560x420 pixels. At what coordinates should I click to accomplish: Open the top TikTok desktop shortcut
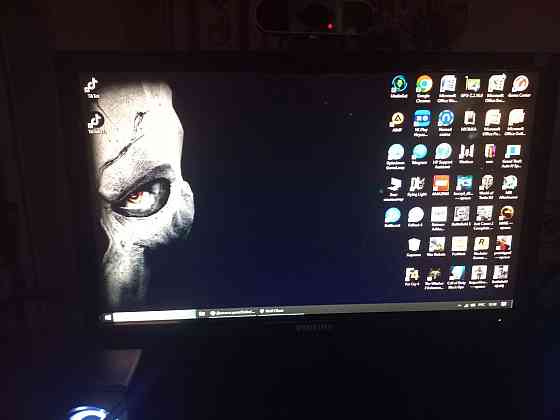(91, 88)
